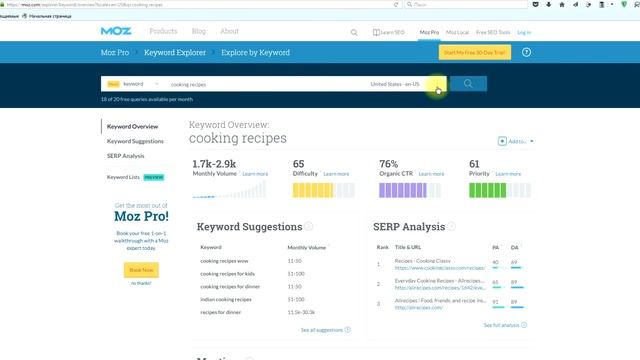
Task: Open the site search magnifier in header
Action: tap(354, 32)
